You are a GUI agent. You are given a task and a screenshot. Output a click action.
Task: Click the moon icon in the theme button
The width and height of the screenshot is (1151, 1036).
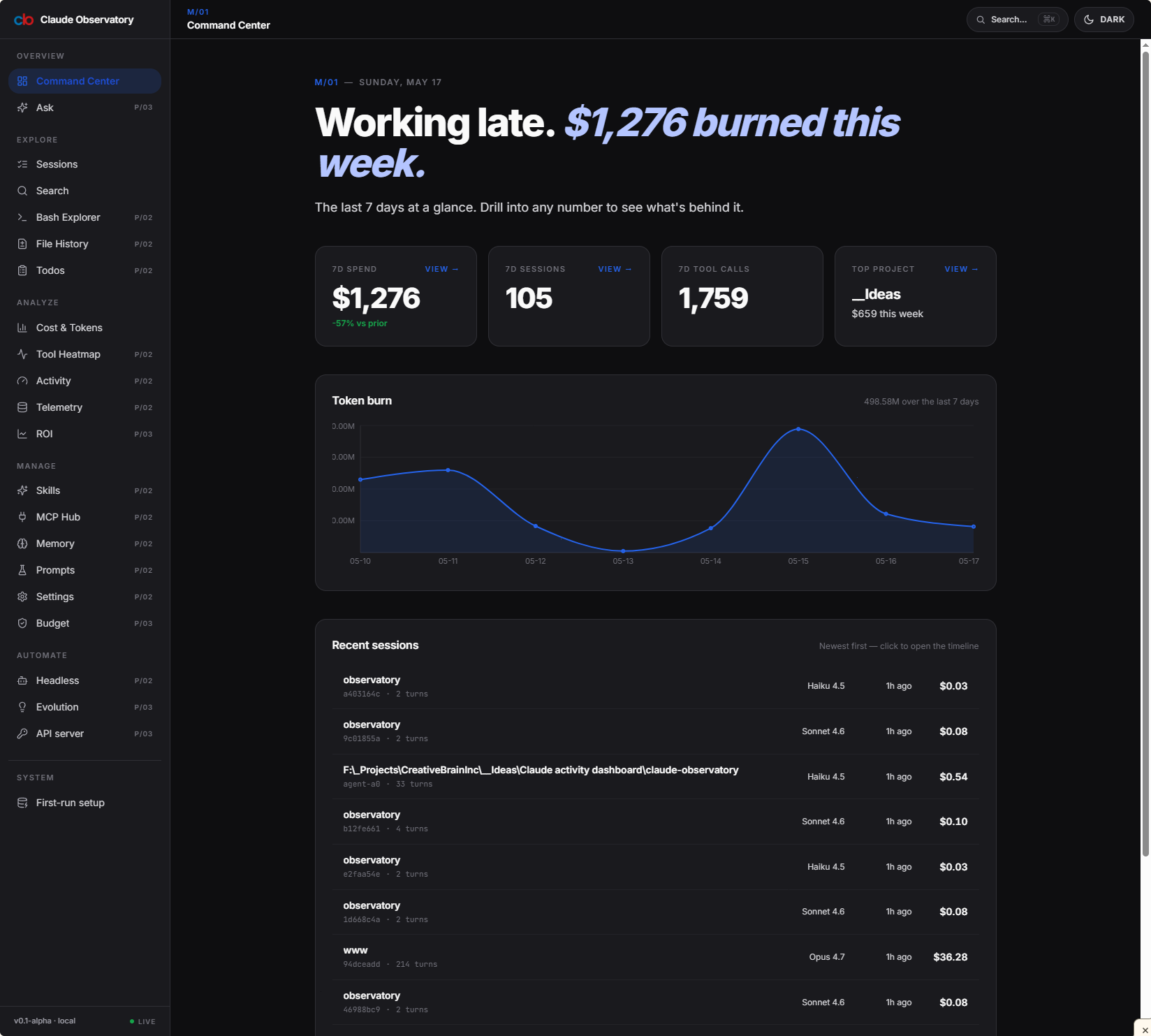[x=1088, y=20]
